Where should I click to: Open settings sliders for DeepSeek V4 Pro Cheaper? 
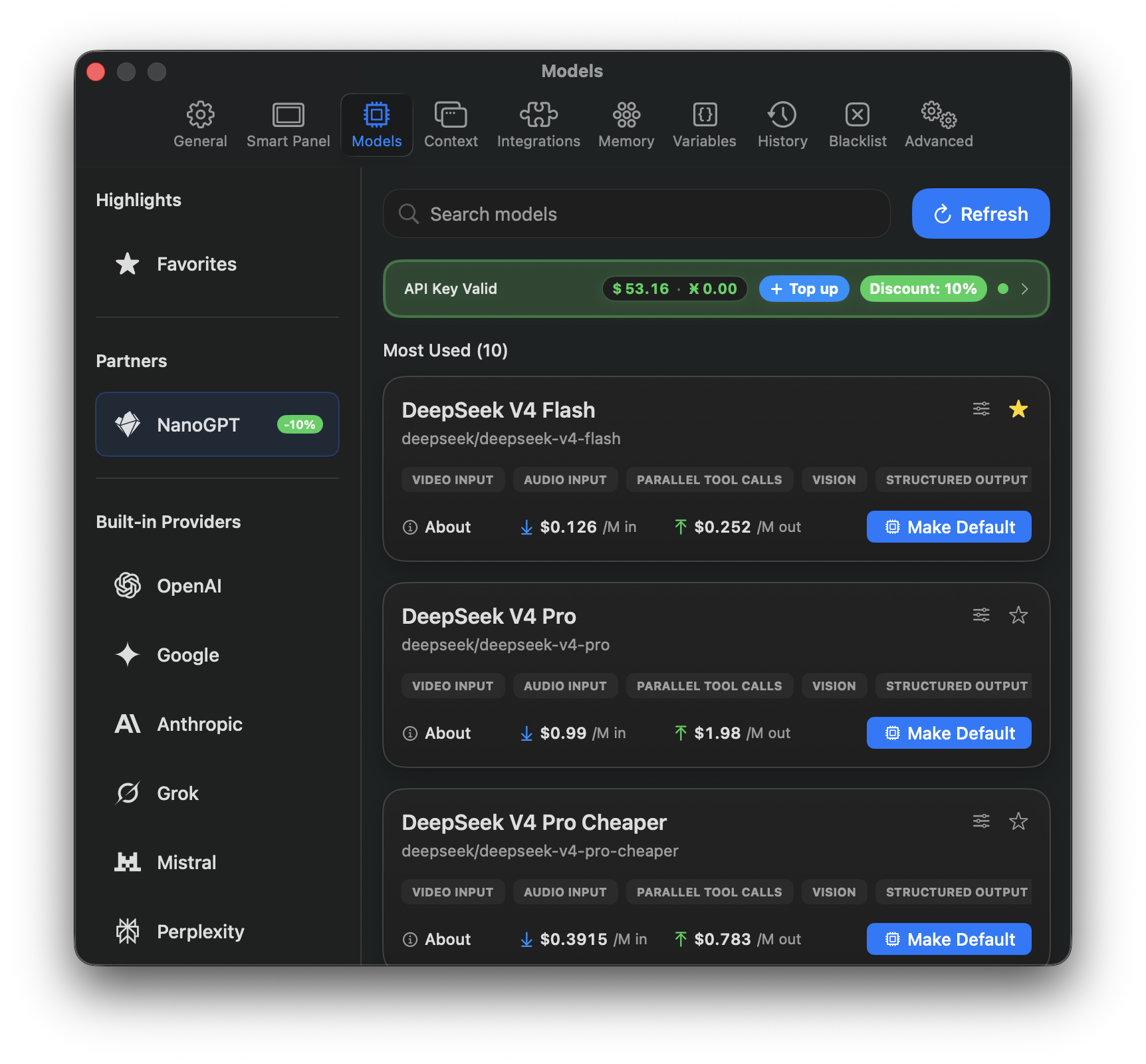(x=981, y=821)
